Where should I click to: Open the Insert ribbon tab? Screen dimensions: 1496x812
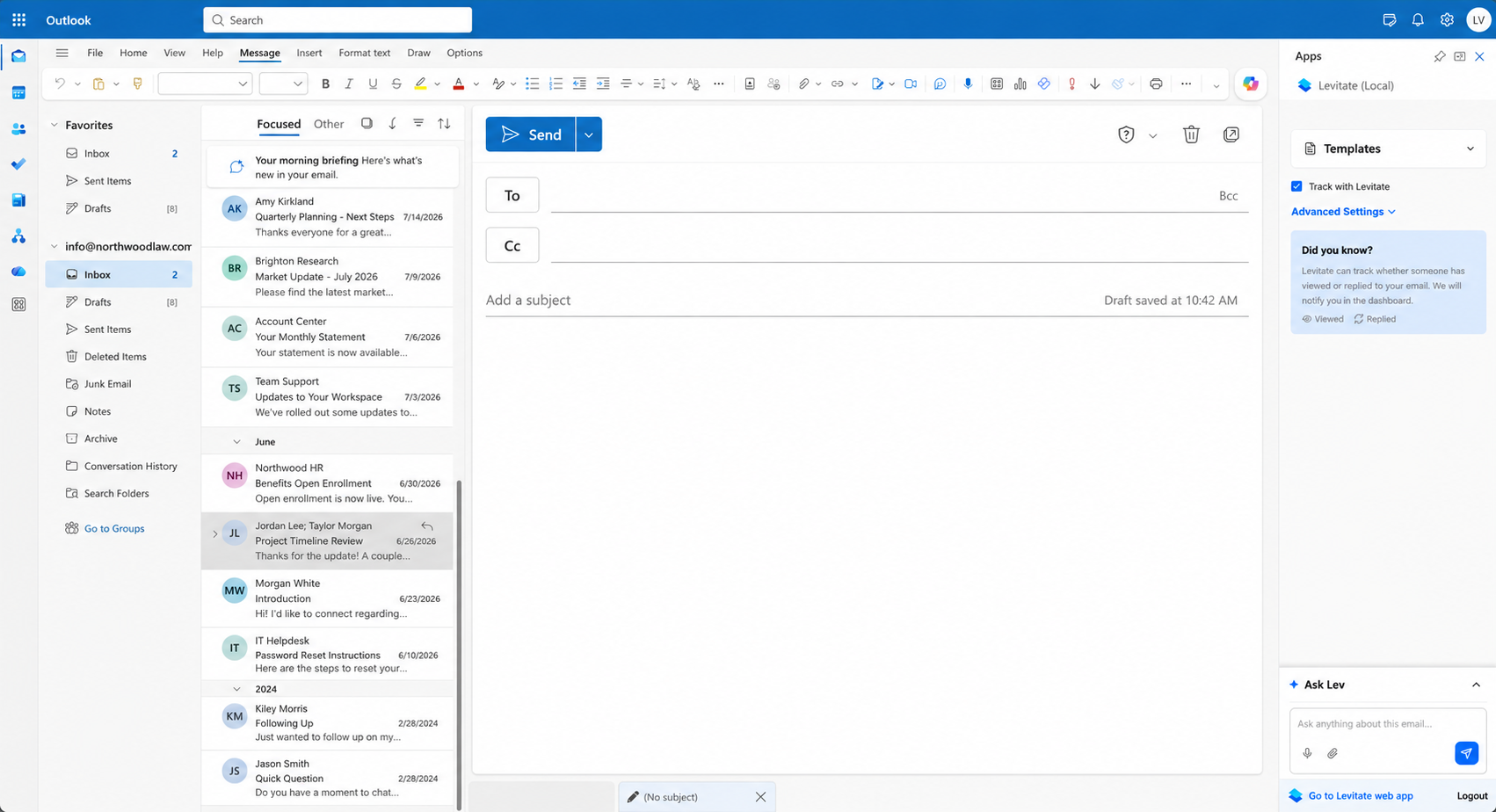(x=309, y=53)
